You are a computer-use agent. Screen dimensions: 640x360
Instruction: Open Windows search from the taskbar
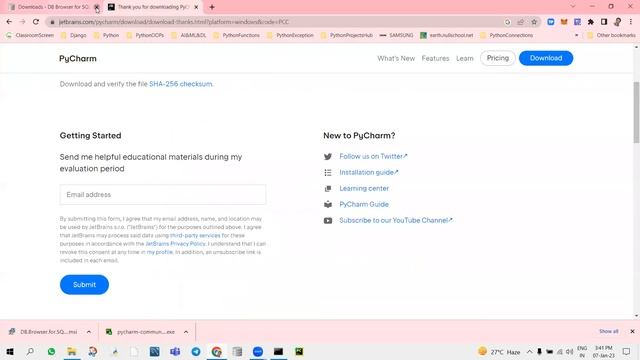(30, 351)
